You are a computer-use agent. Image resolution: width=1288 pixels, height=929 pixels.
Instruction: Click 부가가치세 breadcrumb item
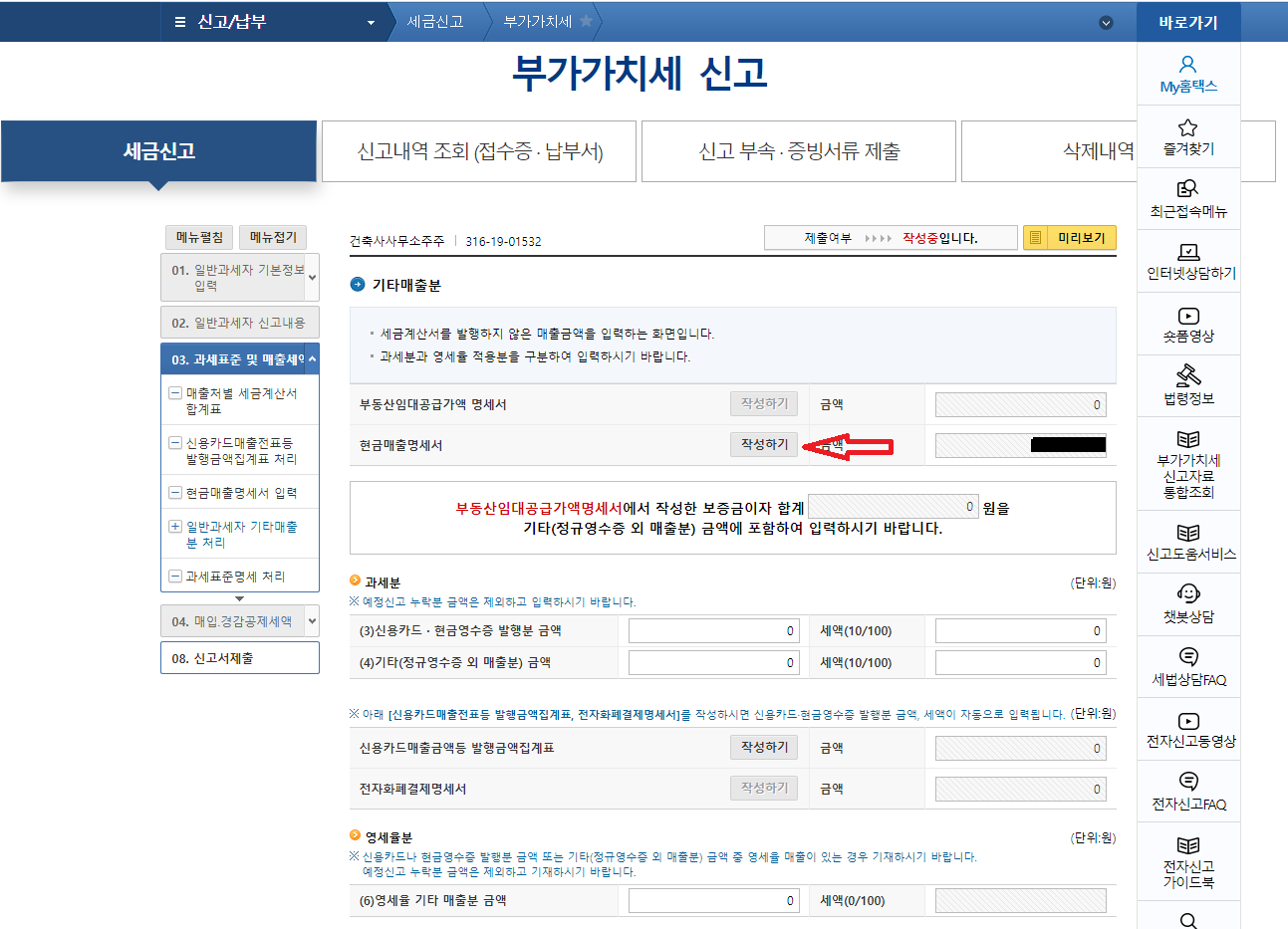[538, 21]
